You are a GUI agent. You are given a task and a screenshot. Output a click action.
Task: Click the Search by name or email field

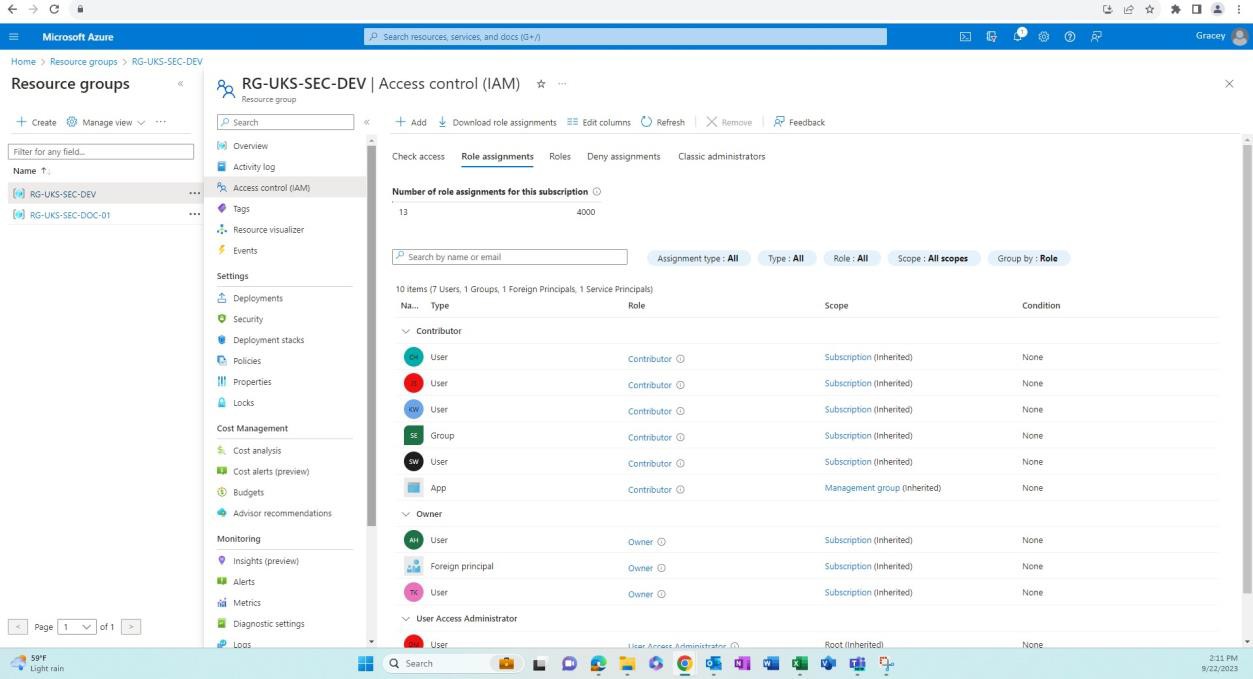[509, 257]
